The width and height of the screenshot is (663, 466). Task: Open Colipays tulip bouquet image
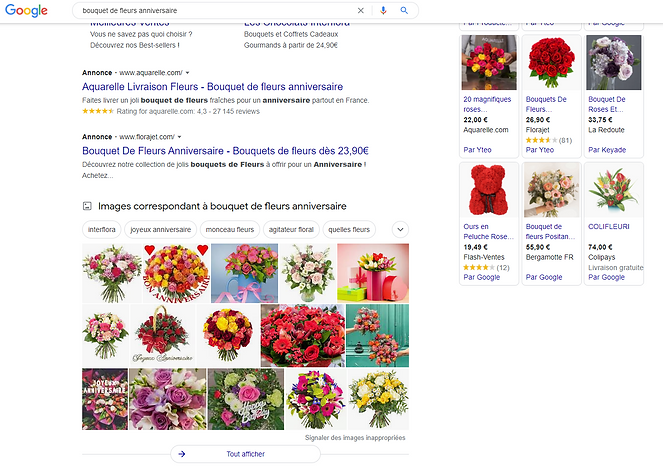pos(614,190)
